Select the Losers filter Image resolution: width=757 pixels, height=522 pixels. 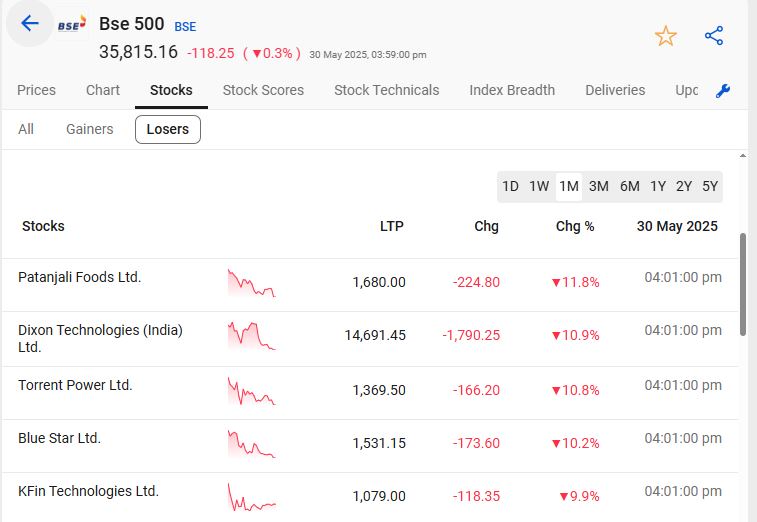[x=168, y=129]
